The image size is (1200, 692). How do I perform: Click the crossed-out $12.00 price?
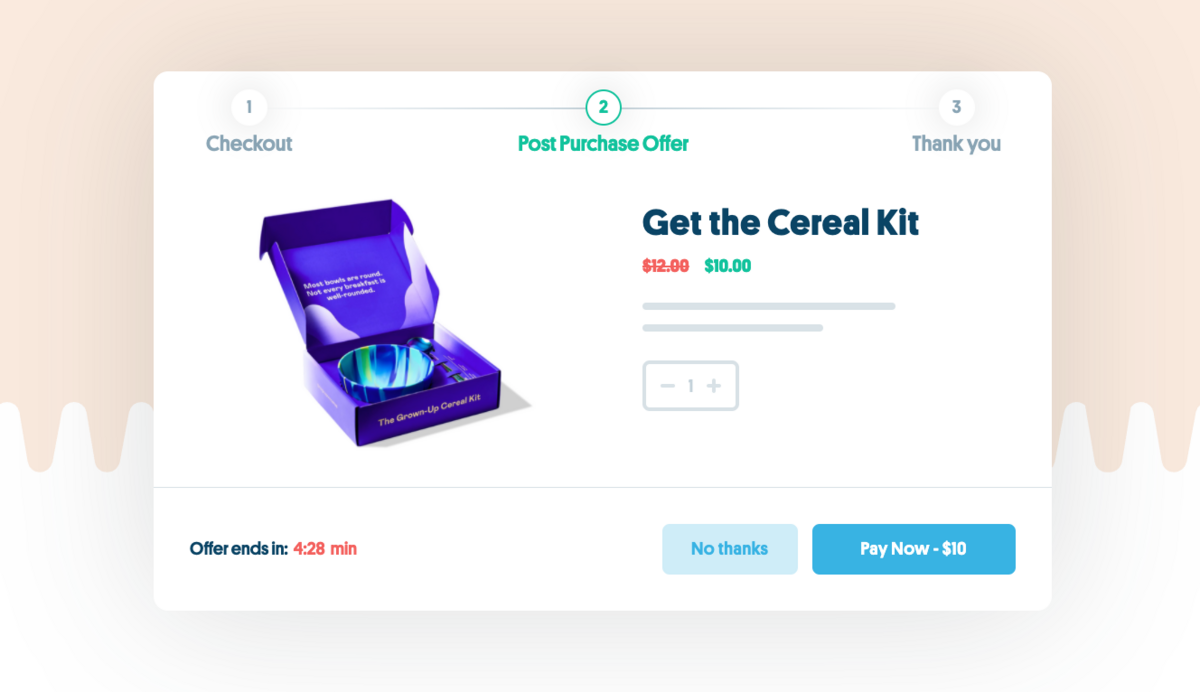(665, 266)
